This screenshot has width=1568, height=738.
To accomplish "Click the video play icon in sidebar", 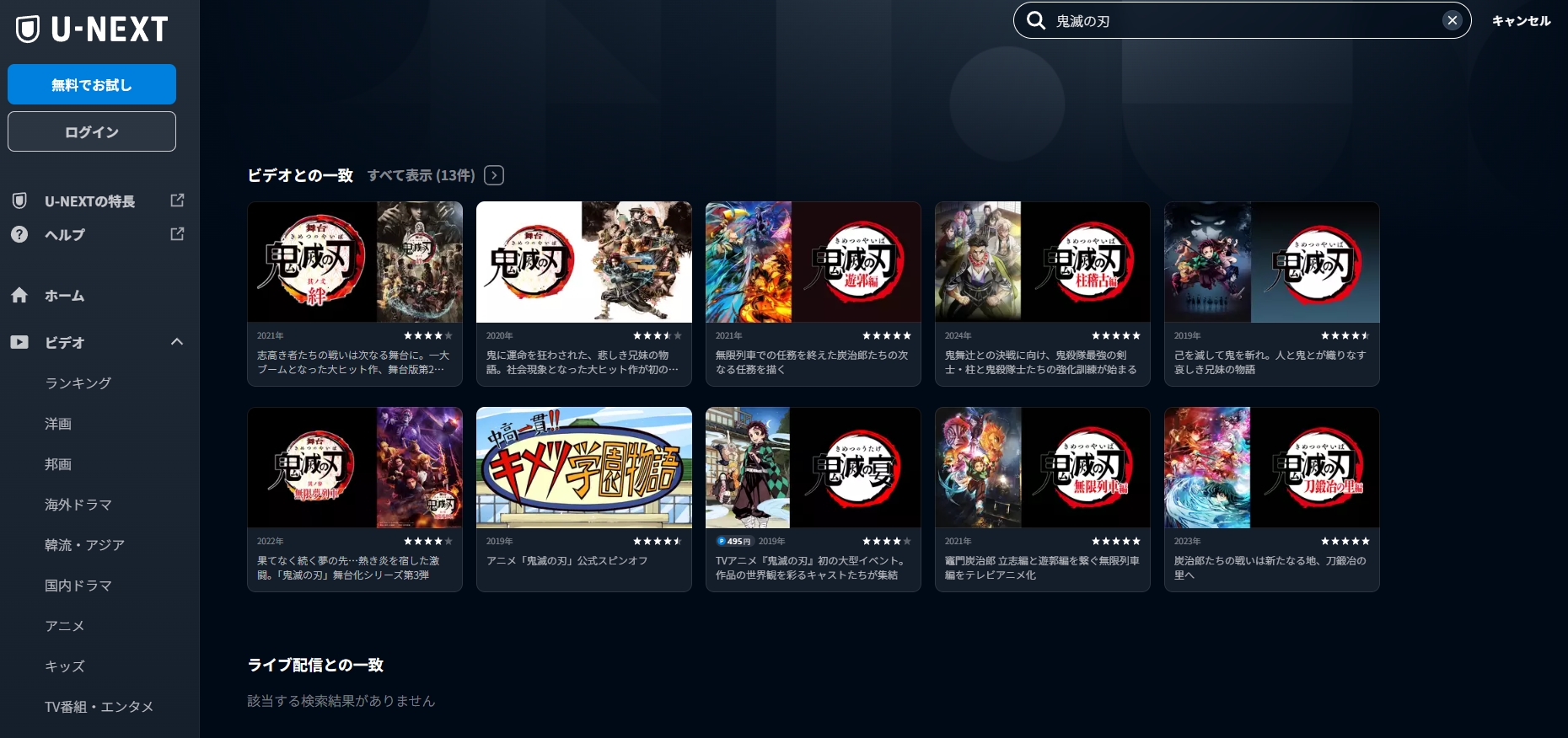I will pos(19,342).
